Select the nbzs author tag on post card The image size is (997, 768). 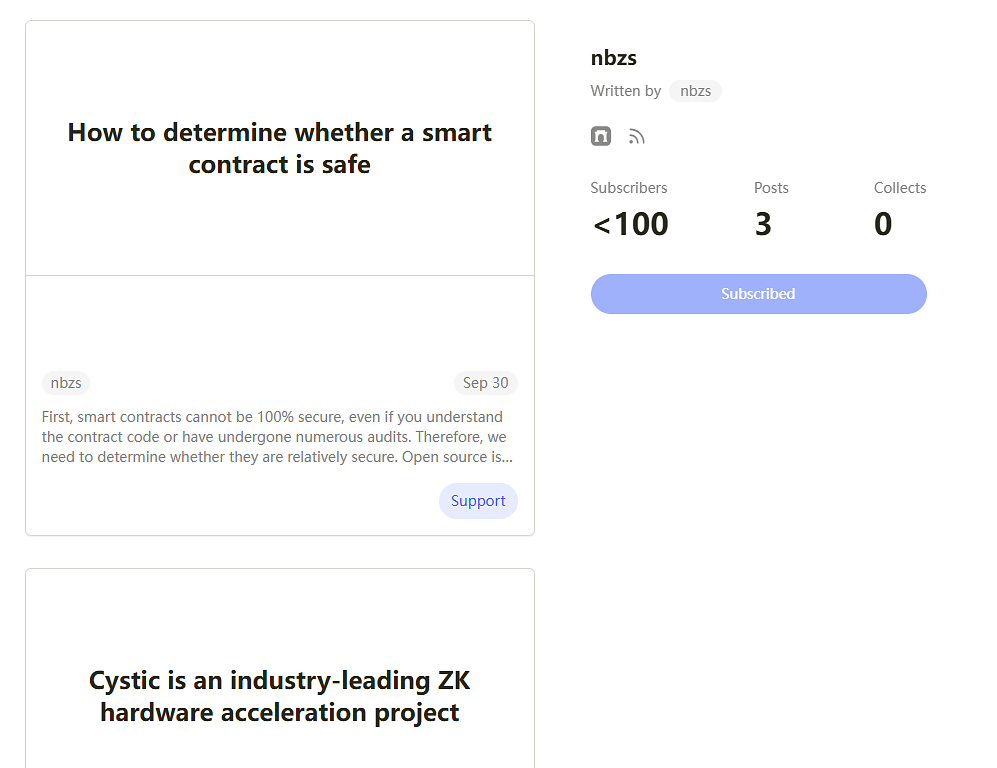66,383
